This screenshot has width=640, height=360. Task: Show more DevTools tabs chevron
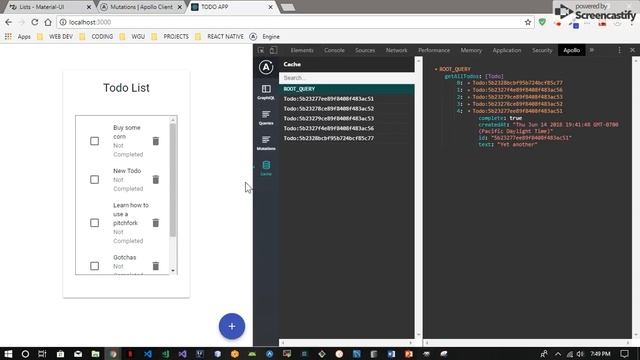591,50
